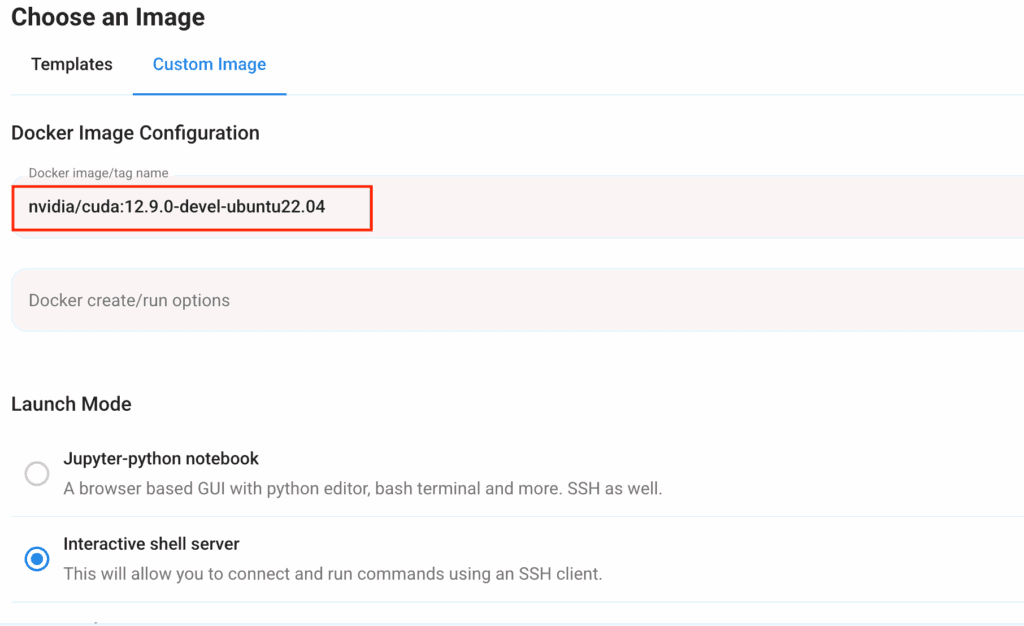Click the 'Choose an Image' heading
The height and width of the screenshot is (626, 1024).
pos(108,17)
